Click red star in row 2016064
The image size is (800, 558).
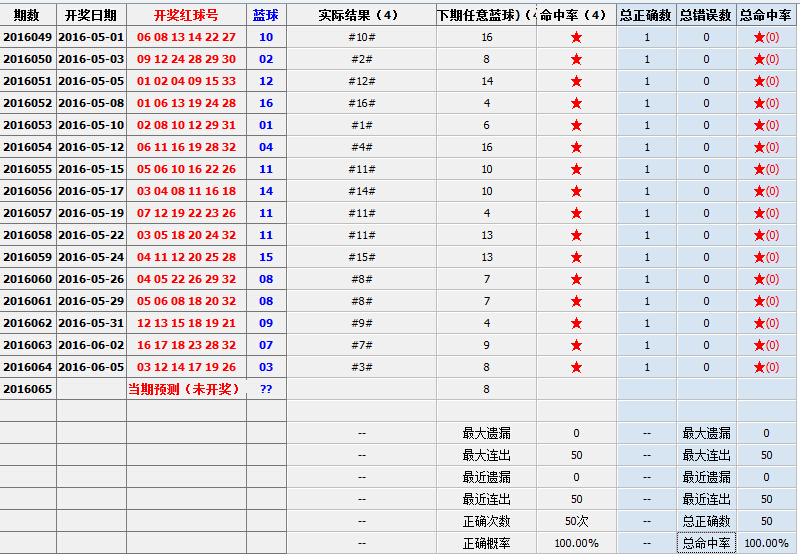[577, 367]
